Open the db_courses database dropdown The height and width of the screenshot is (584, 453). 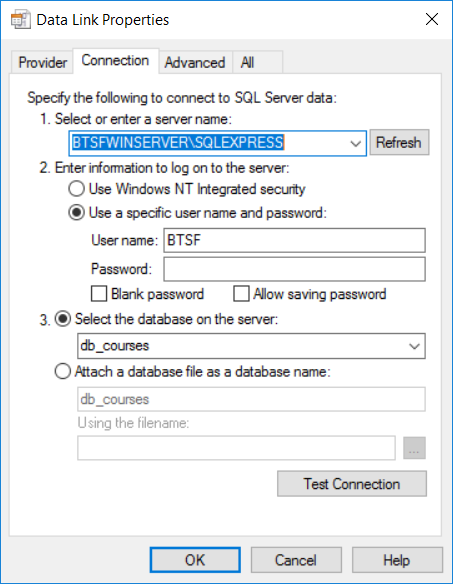coord(414,346)
